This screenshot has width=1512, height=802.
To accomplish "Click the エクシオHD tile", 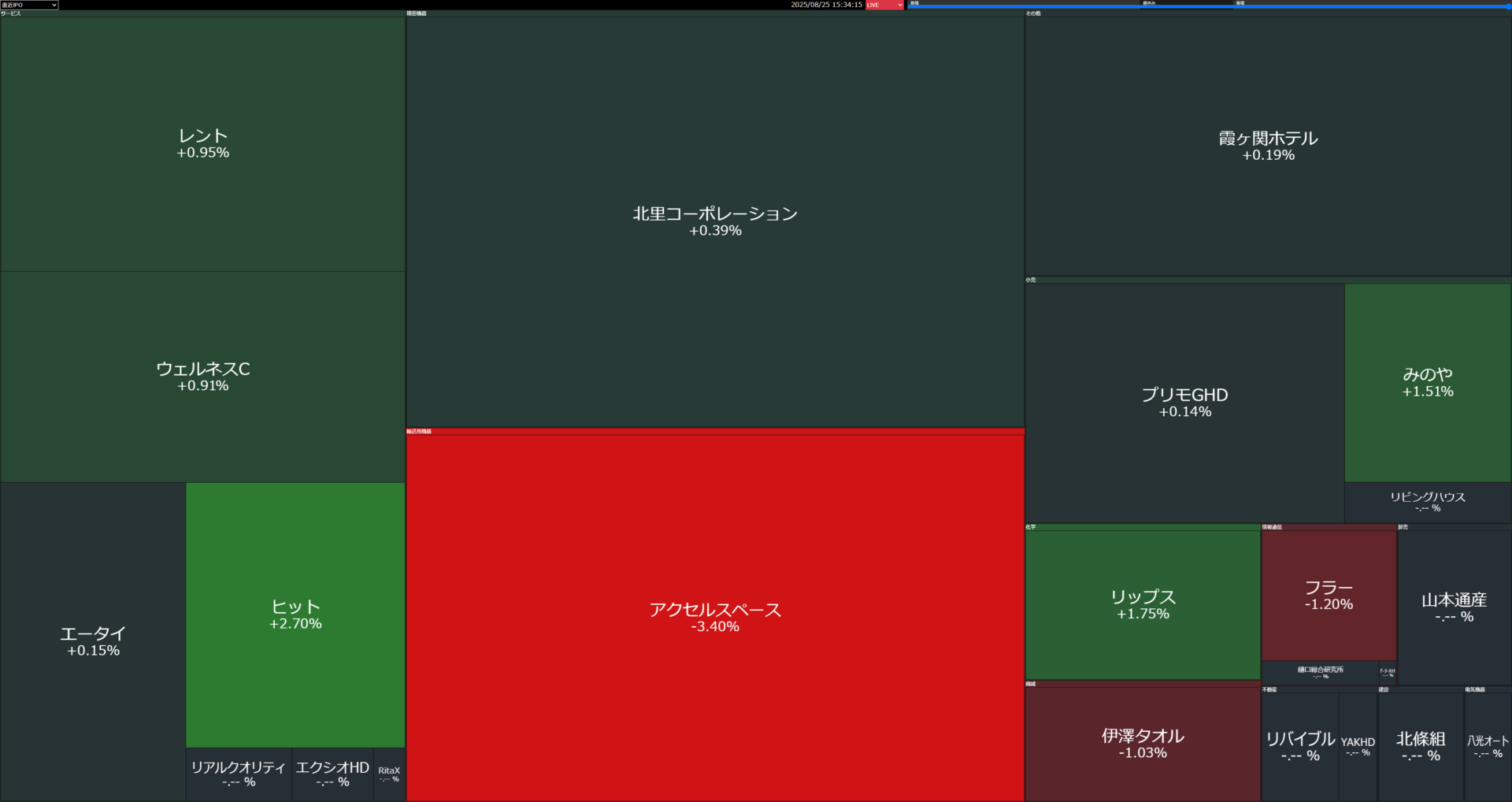I will [332, 774].
